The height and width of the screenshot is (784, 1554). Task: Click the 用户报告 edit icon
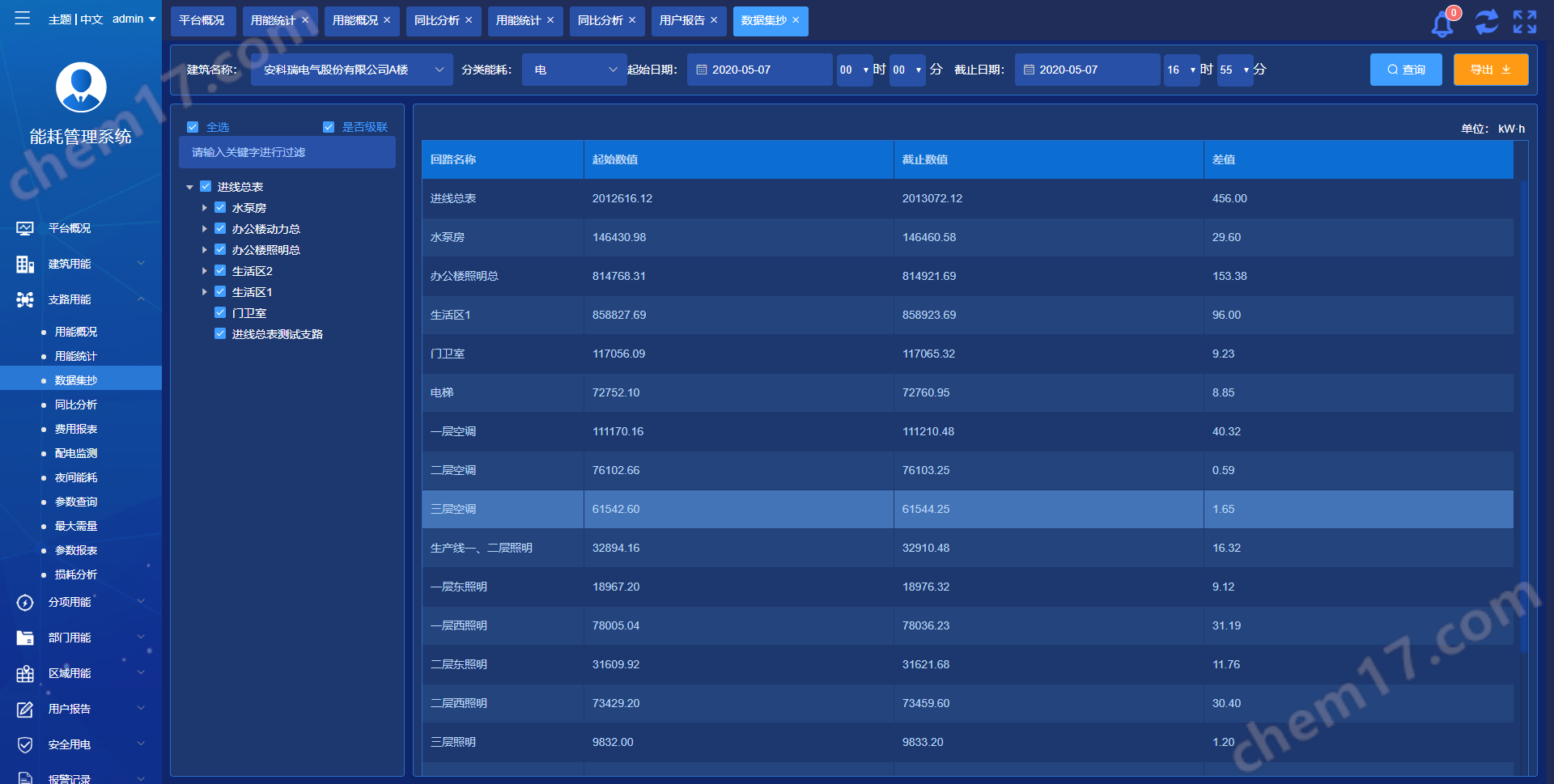coord(25,710)
